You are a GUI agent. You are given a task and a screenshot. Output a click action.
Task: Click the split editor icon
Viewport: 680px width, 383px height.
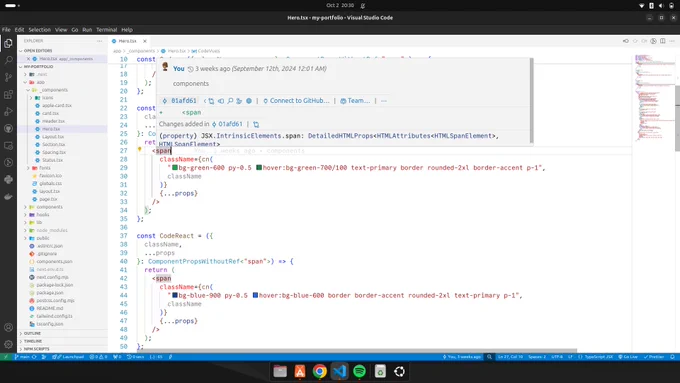(663, 41)
